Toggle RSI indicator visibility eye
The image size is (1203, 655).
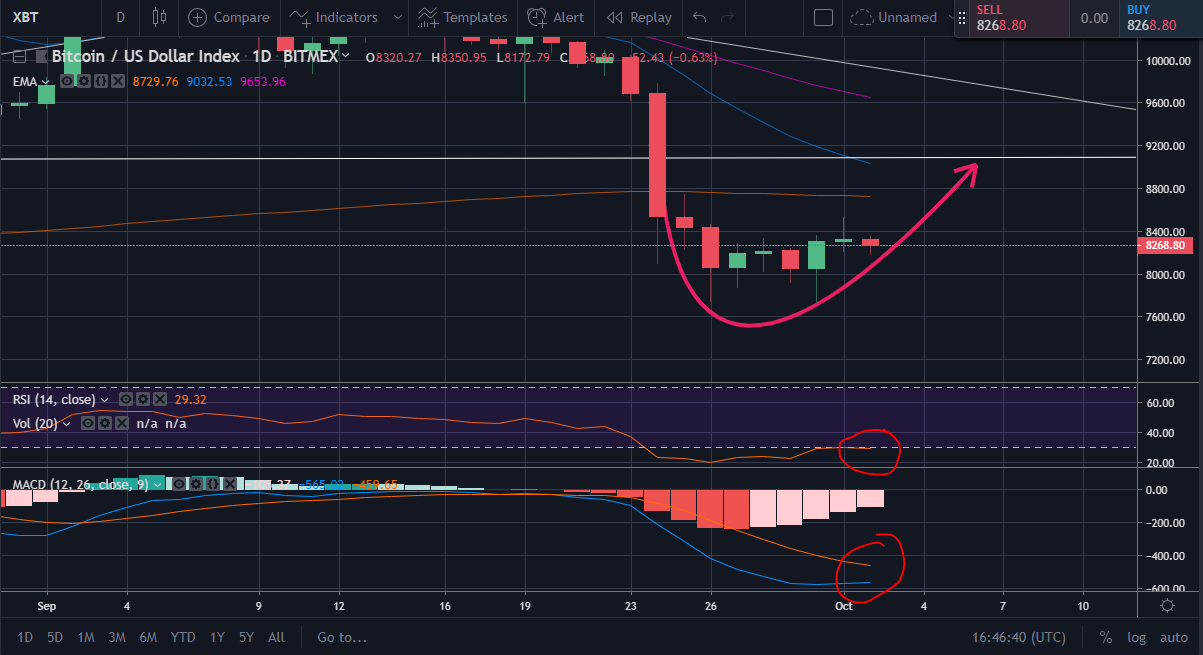coord(126,398)
